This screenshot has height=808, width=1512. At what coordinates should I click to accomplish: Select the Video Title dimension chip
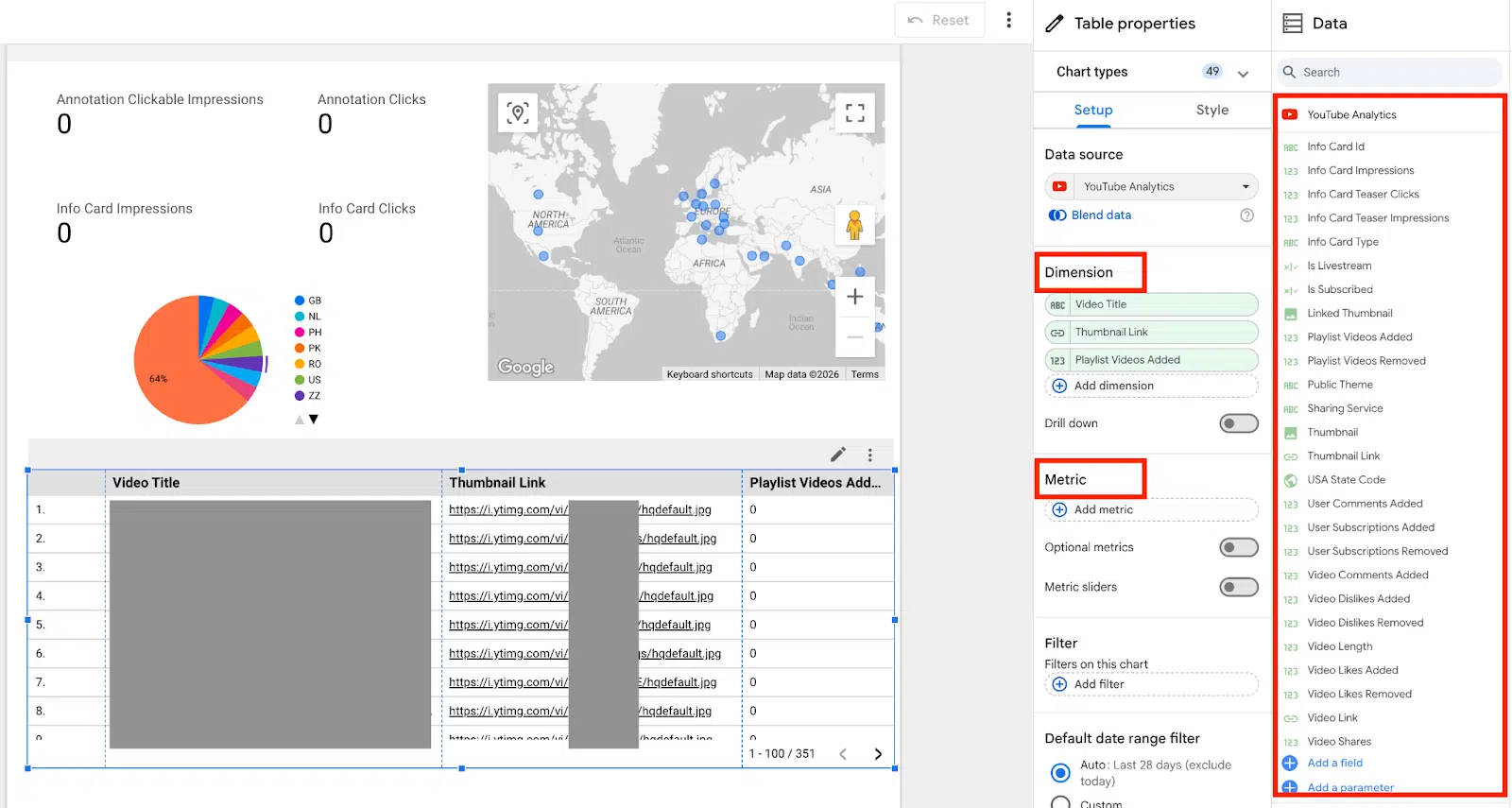(1152, 304)
